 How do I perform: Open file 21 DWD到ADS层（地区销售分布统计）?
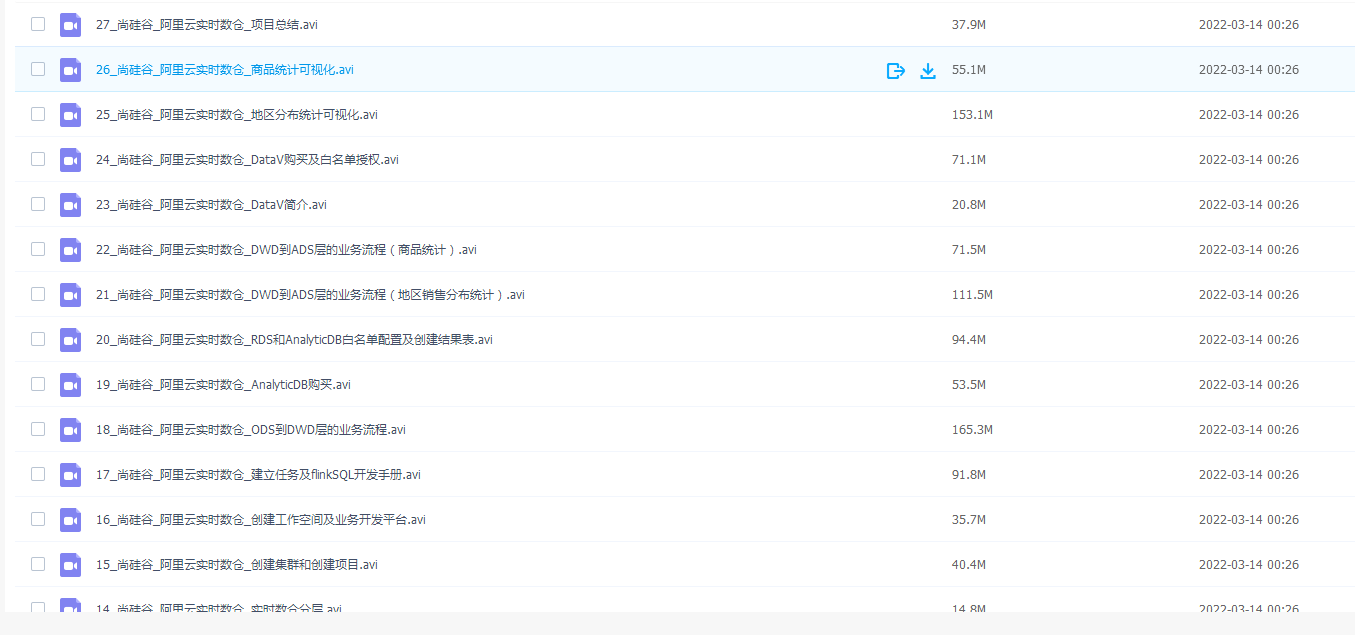tap(310, 295)
